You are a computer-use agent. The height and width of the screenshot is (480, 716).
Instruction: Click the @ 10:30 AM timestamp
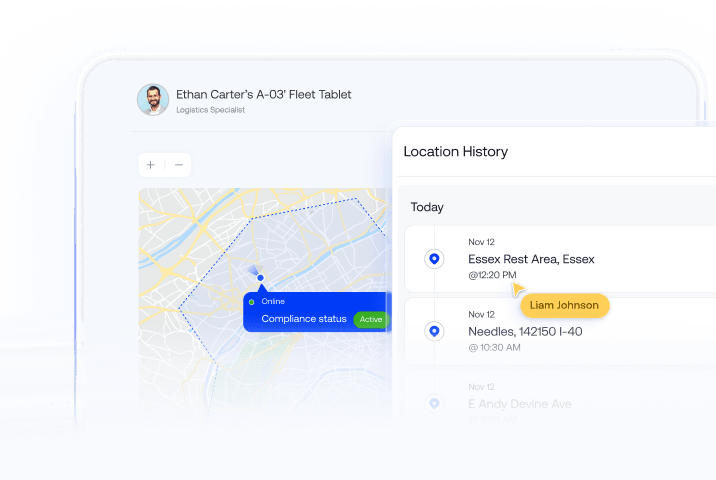(495, 348)
